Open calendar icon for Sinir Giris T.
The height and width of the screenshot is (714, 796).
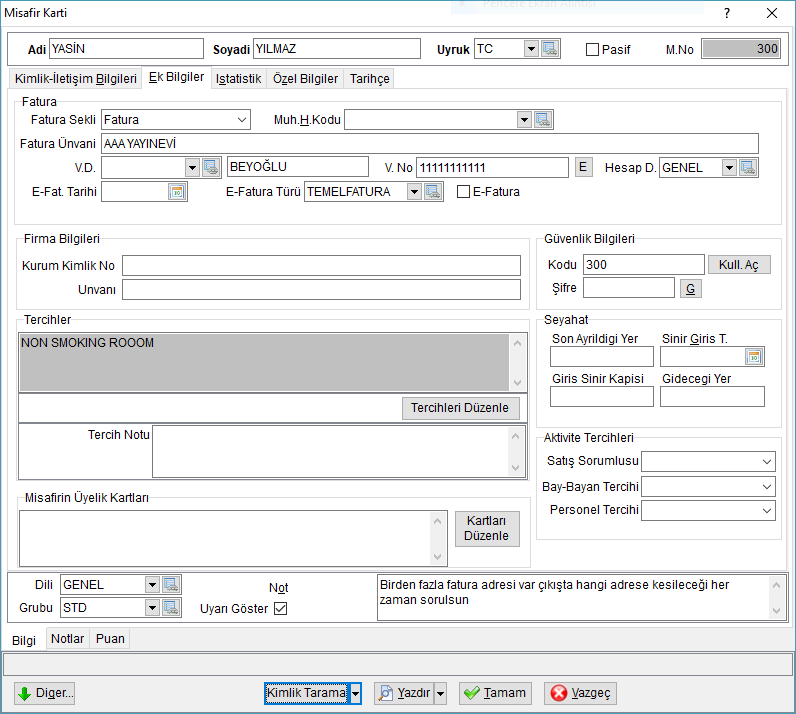click(754, 356)
